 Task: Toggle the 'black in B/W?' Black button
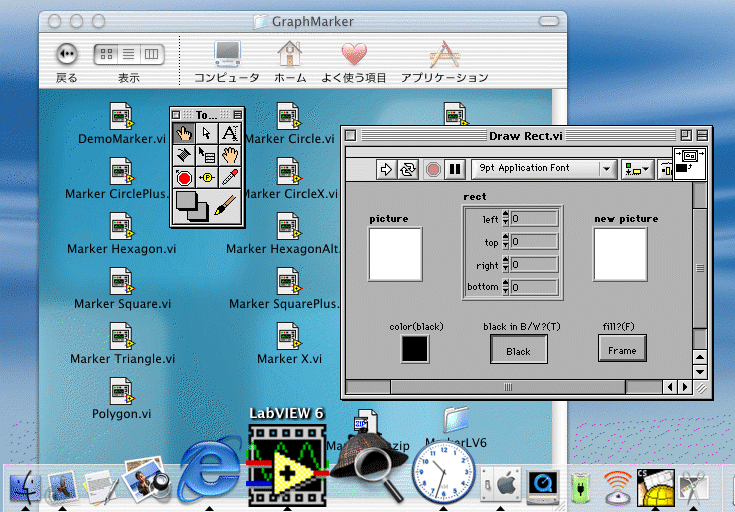[x=518, y=351]
